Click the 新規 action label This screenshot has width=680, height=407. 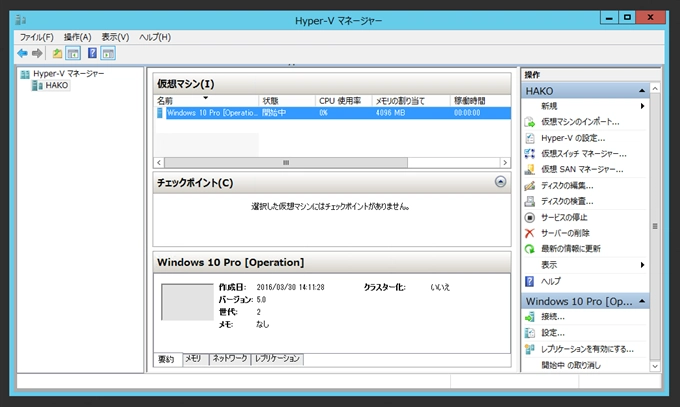[x=549, y=106]
